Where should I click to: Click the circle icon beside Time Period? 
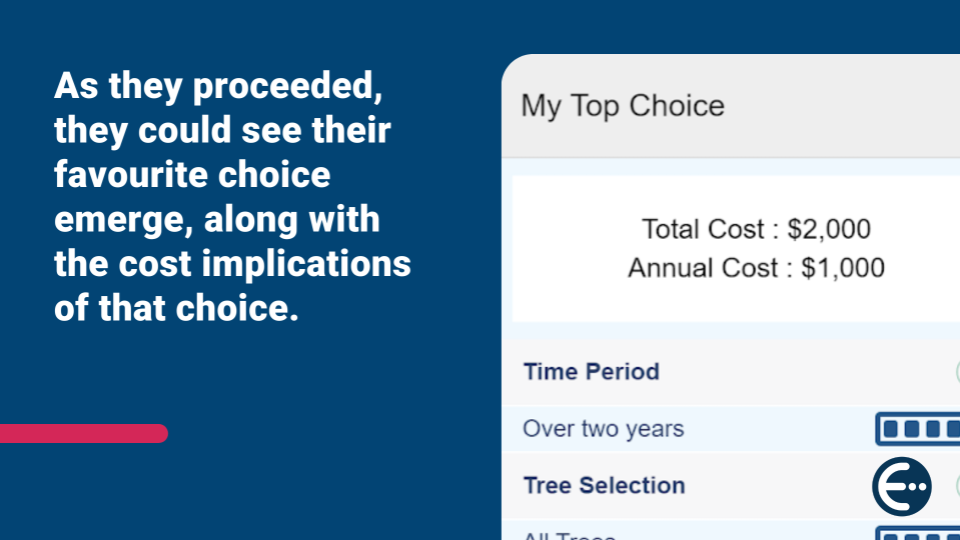coord(957,372)
